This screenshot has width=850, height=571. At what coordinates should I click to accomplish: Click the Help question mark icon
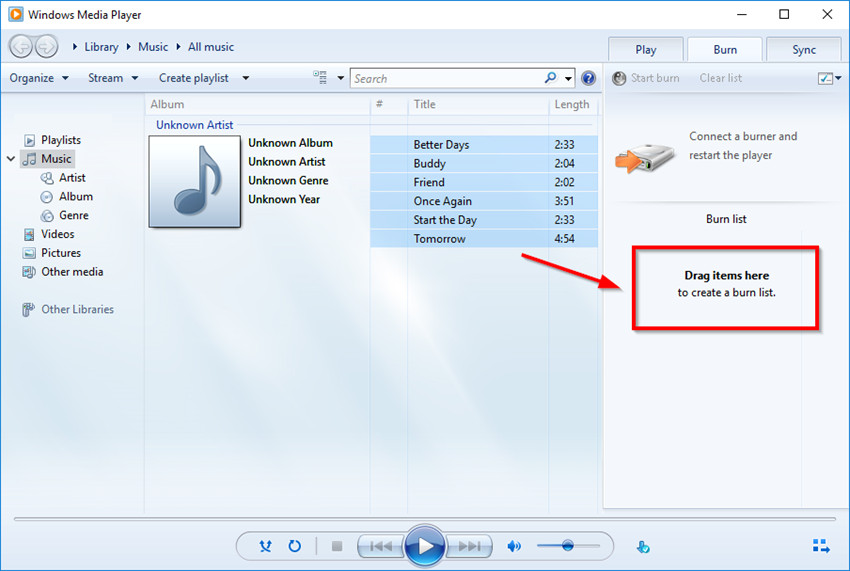pyautogui.click(x=588, y=78)
